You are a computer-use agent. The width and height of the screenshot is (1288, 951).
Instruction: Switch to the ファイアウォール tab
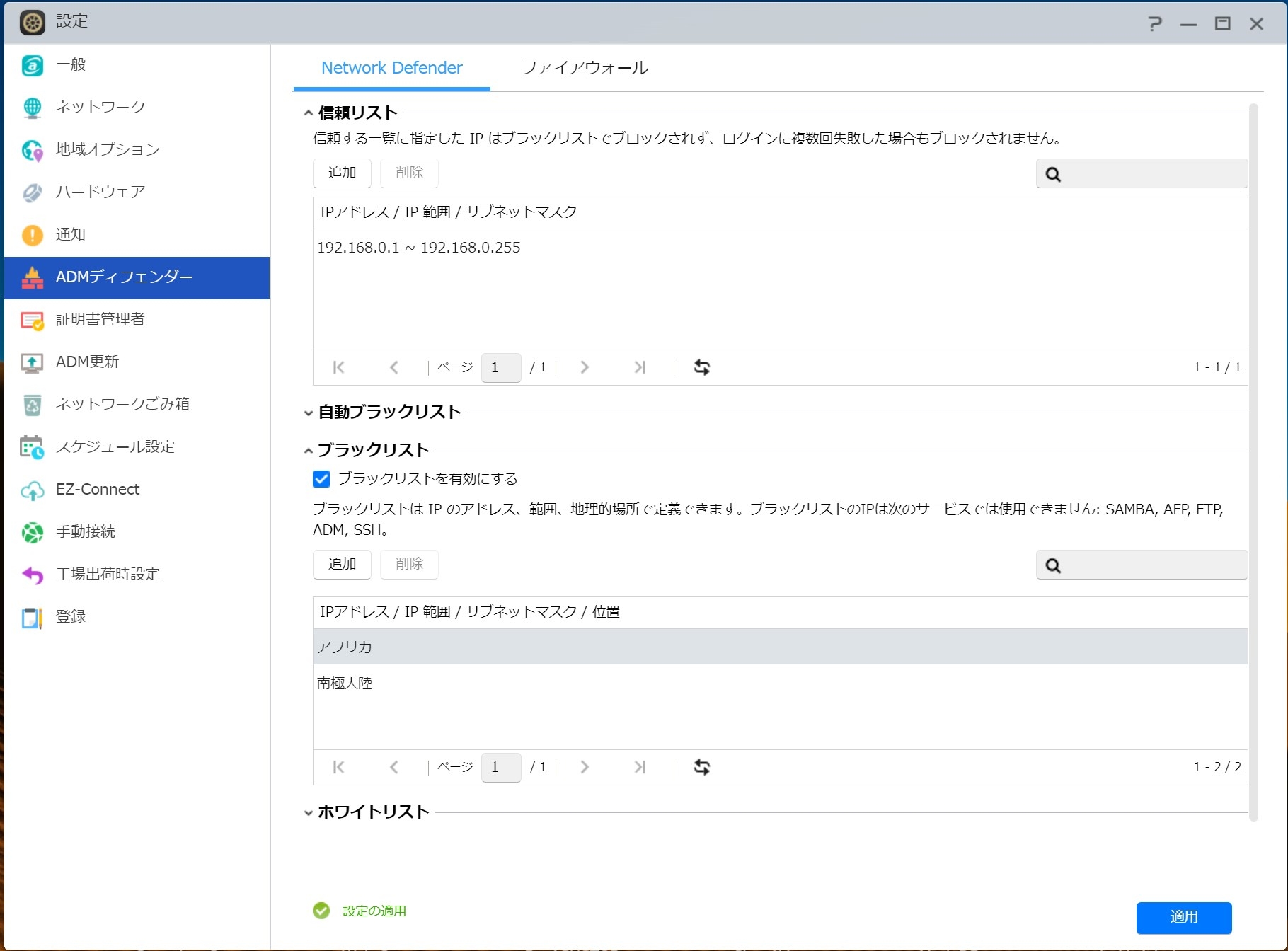585,68
